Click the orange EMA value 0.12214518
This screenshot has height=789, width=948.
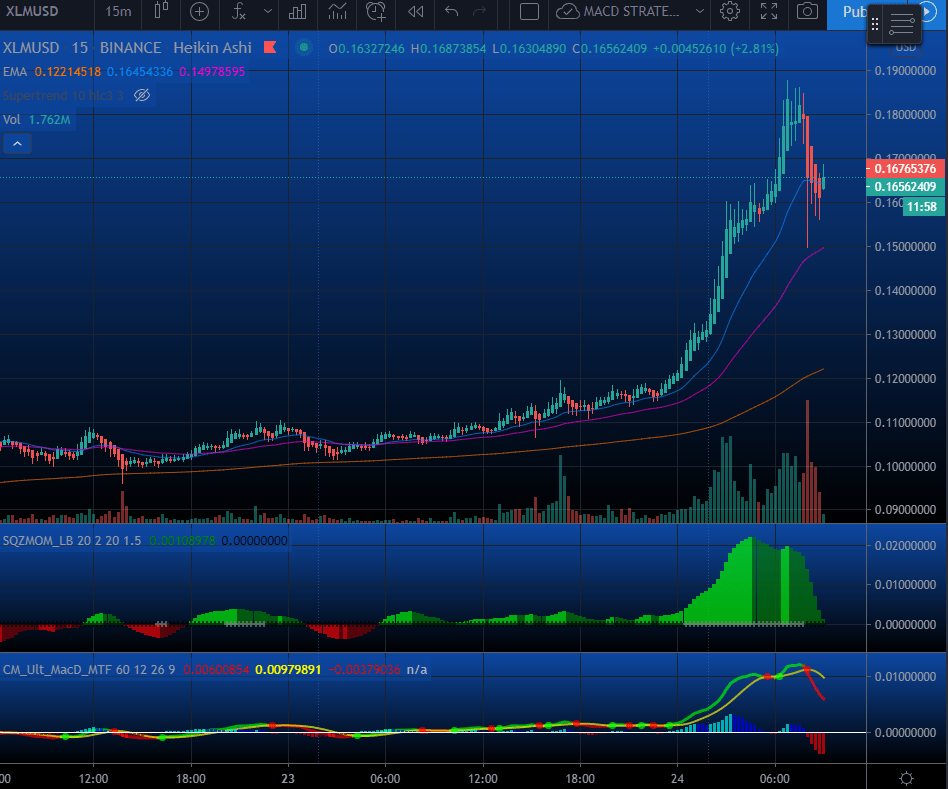coord(68,71)
